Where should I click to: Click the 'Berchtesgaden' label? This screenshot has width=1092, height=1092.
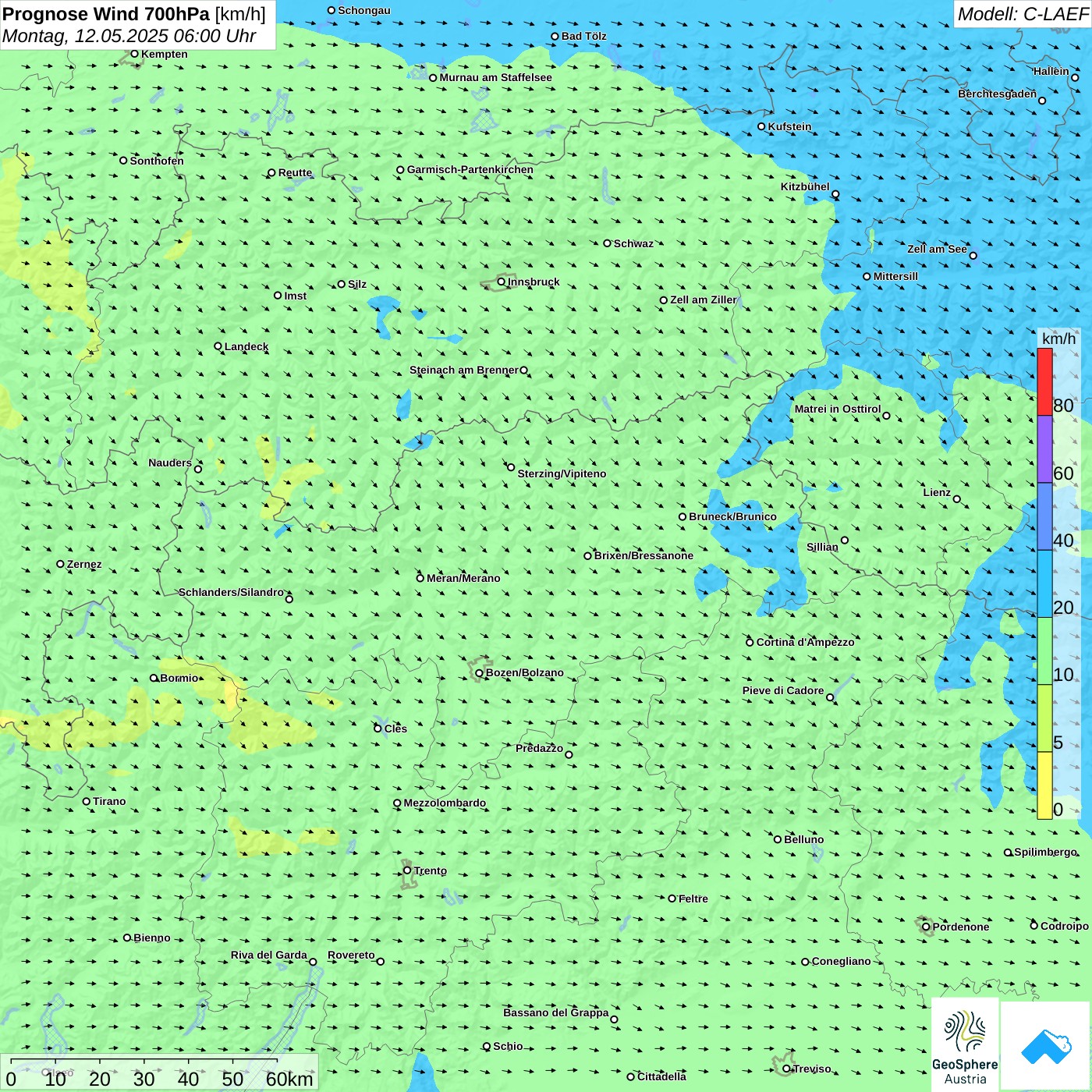(998, 94)
